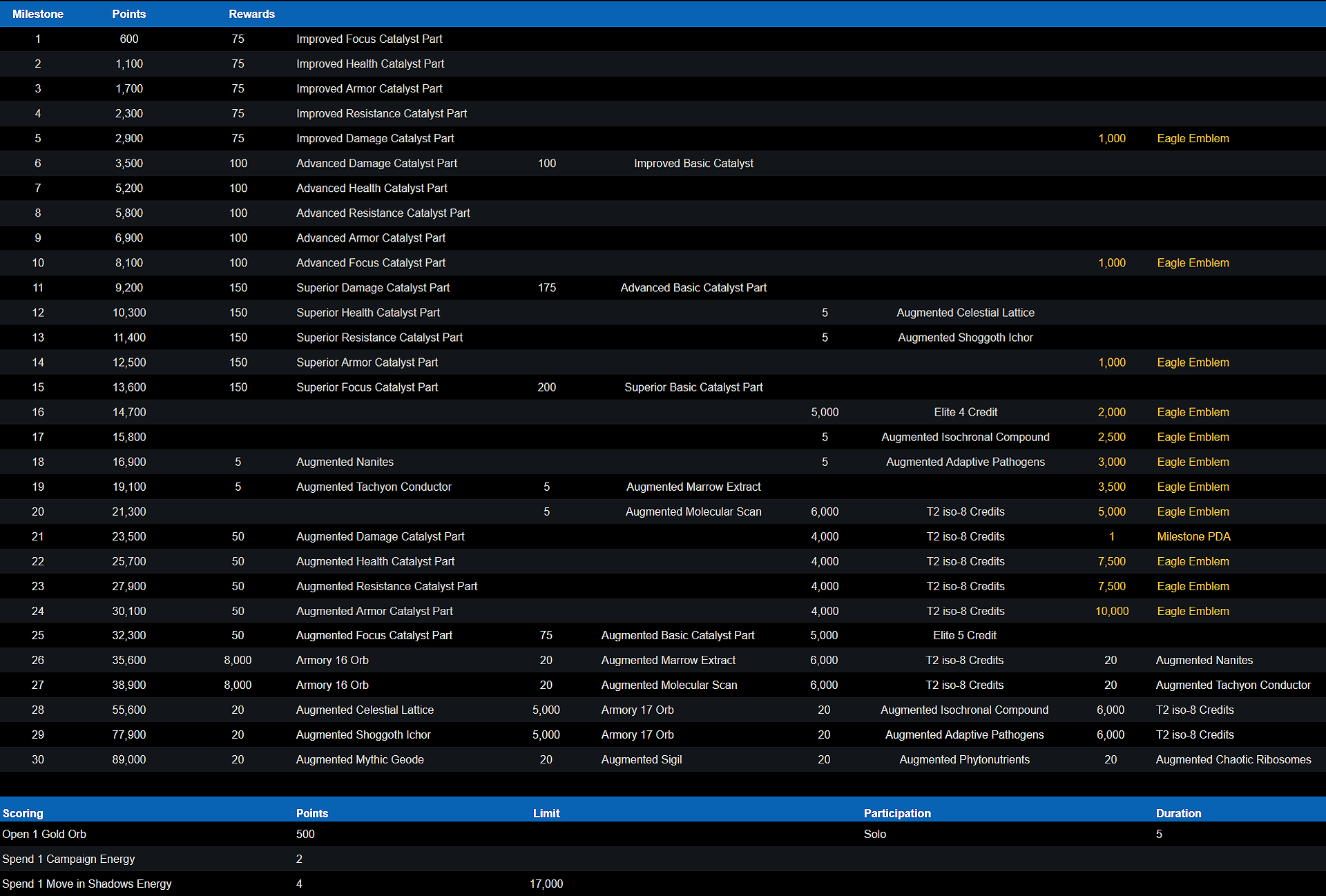Click 'Improved Basic Catalyst' cell
The height and width of the screenshot is (896, 1326).
click(x=694, y=164)
